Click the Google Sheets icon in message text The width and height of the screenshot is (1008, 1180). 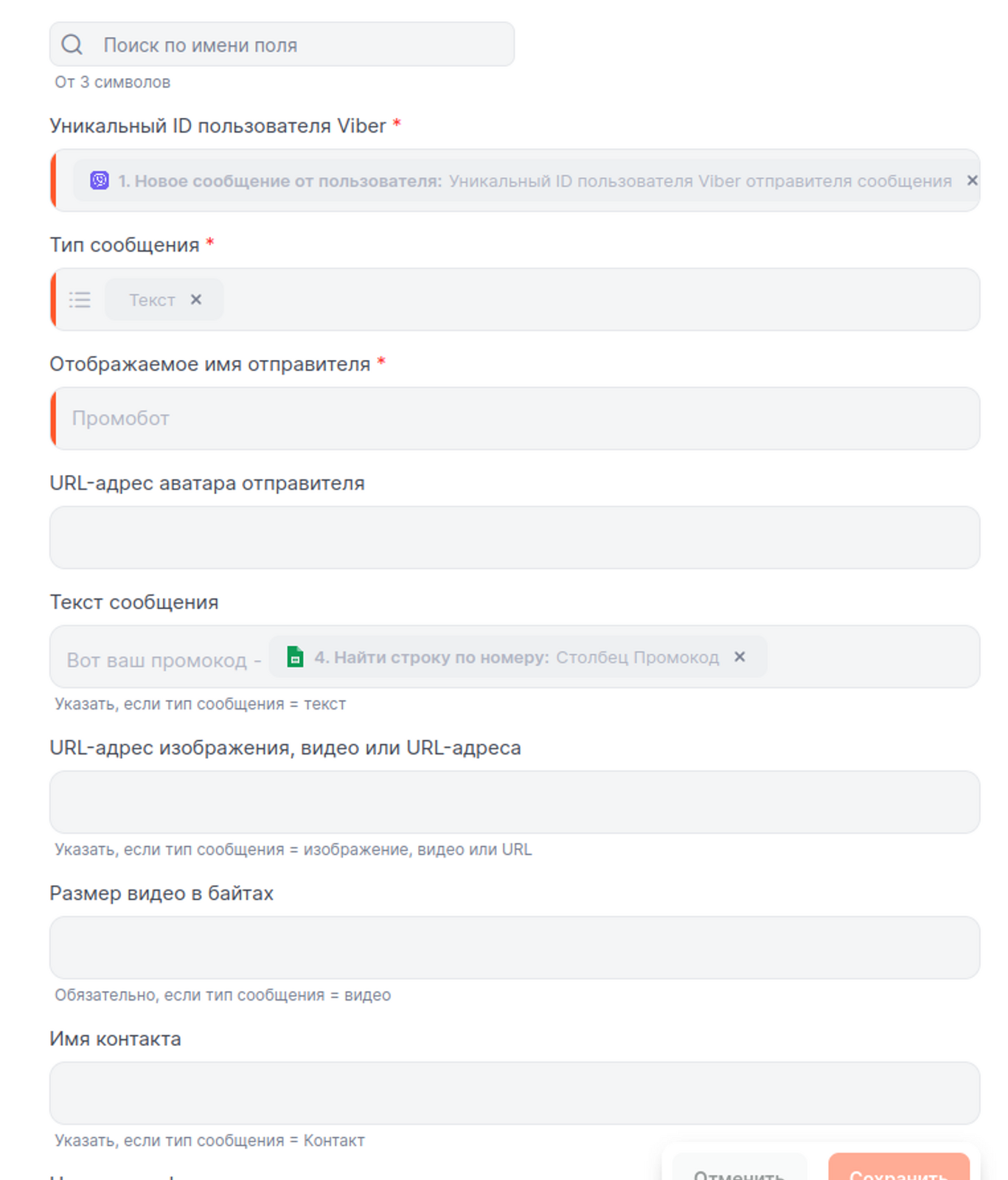pos(295,657)
